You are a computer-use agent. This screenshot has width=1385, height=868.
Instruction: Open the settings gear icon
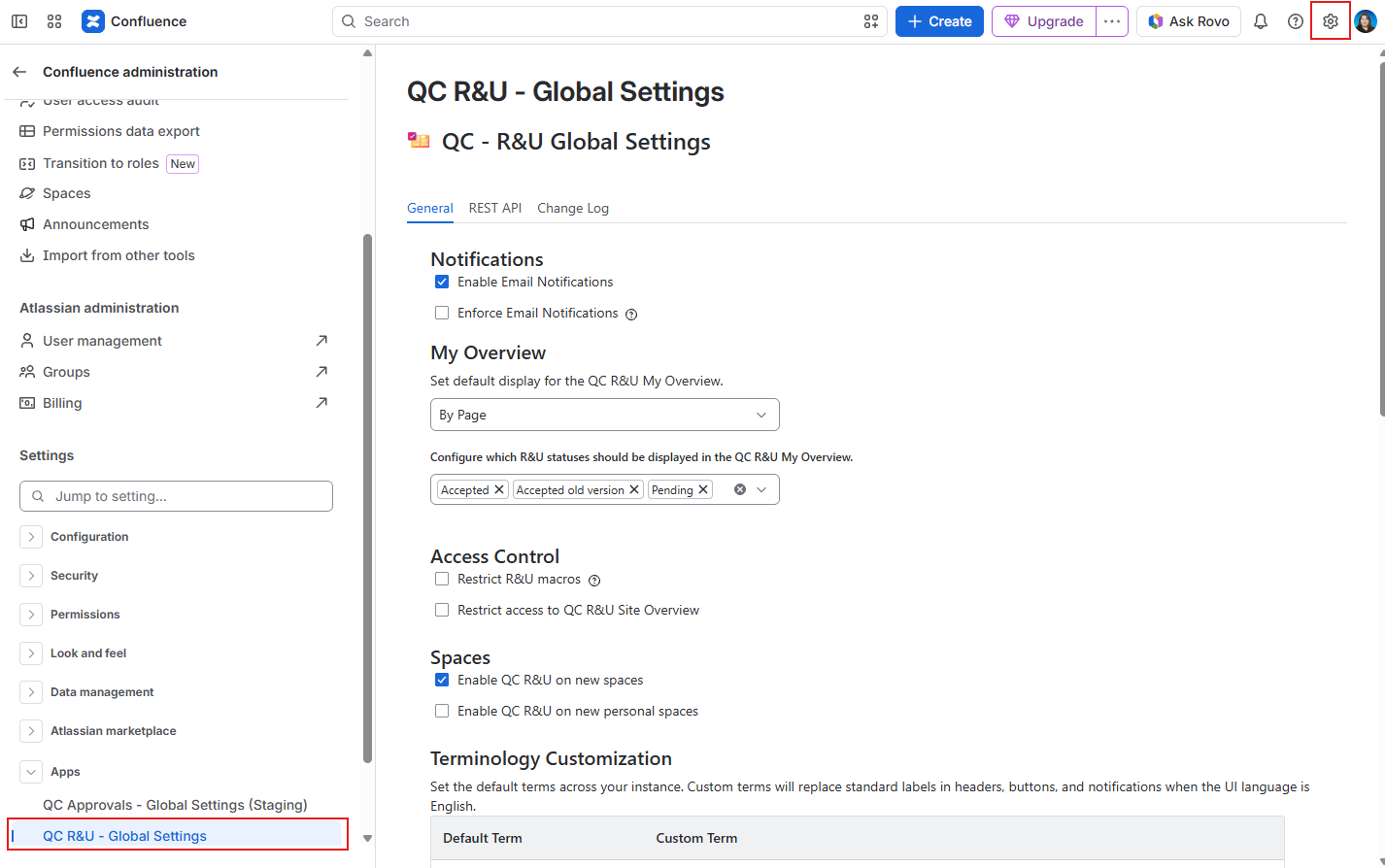click(x=1331, y=21)
